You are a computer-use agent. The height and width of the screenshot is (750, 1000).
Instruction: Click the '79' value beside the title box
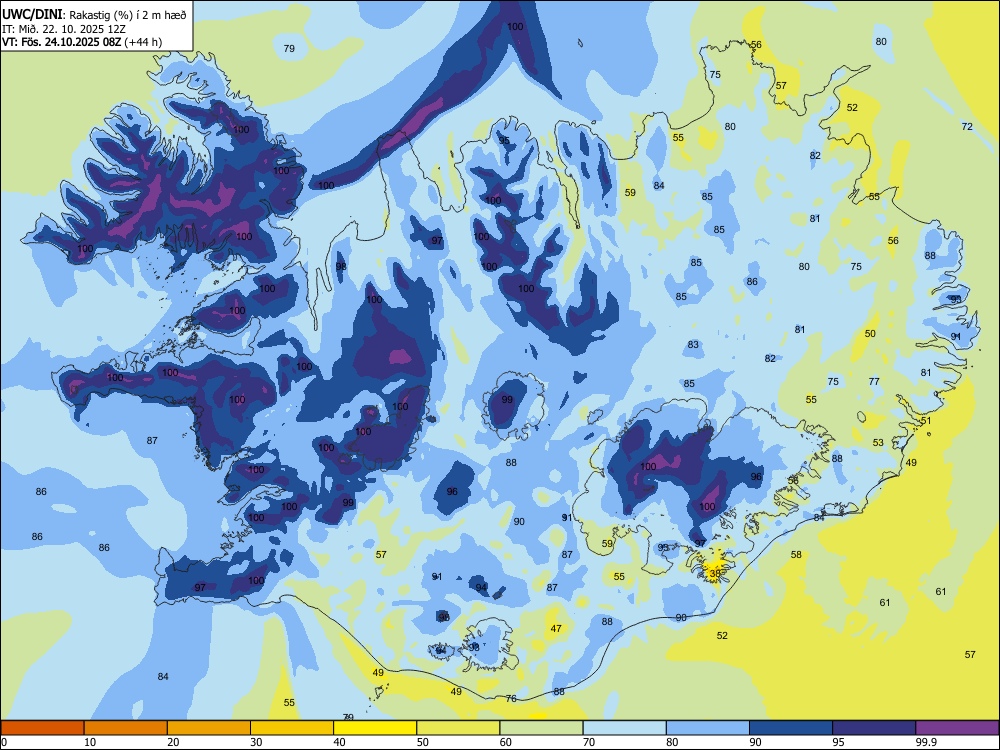coord(289,48)
